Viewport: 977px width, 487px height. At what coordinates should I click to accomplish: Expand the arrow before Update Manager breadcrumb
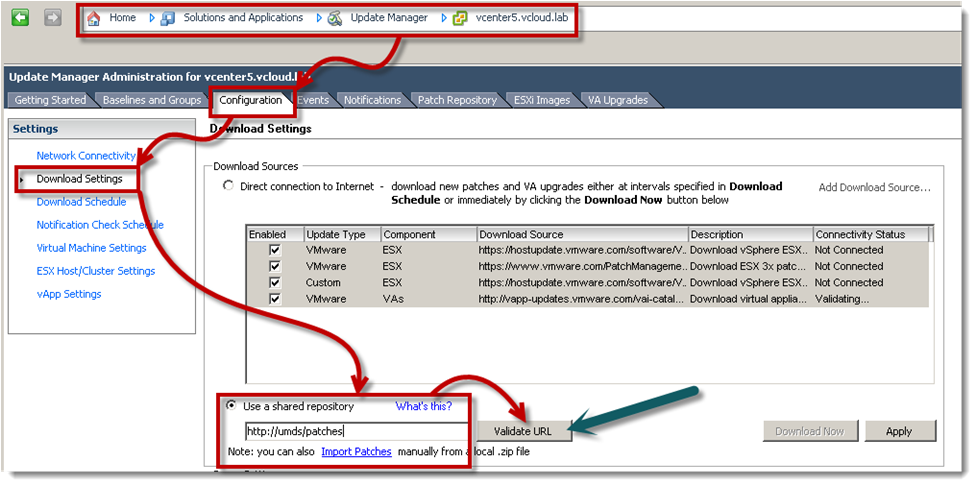click(320, 18)
